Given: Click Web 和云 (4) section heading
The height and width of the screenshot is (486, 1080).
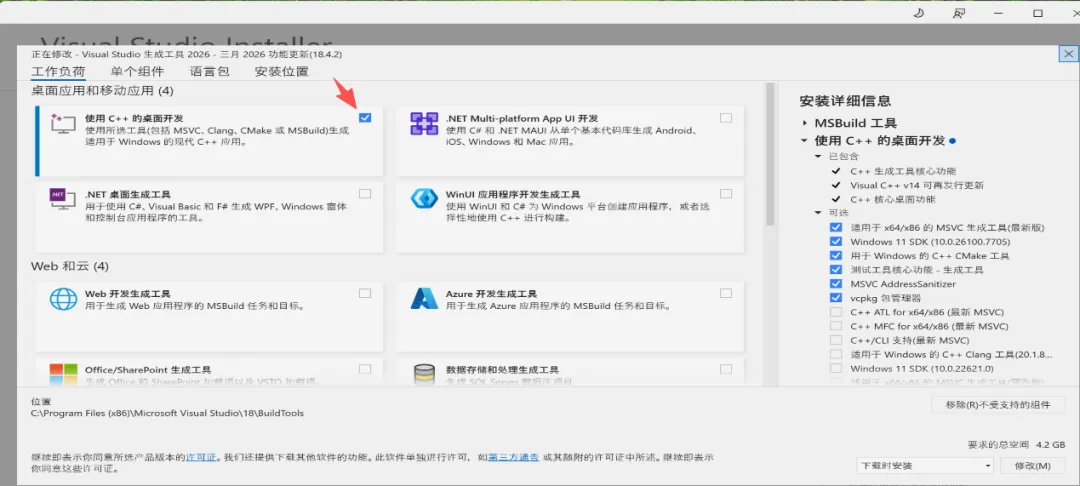Looking at the screenshot, I should tap(70, 266).
